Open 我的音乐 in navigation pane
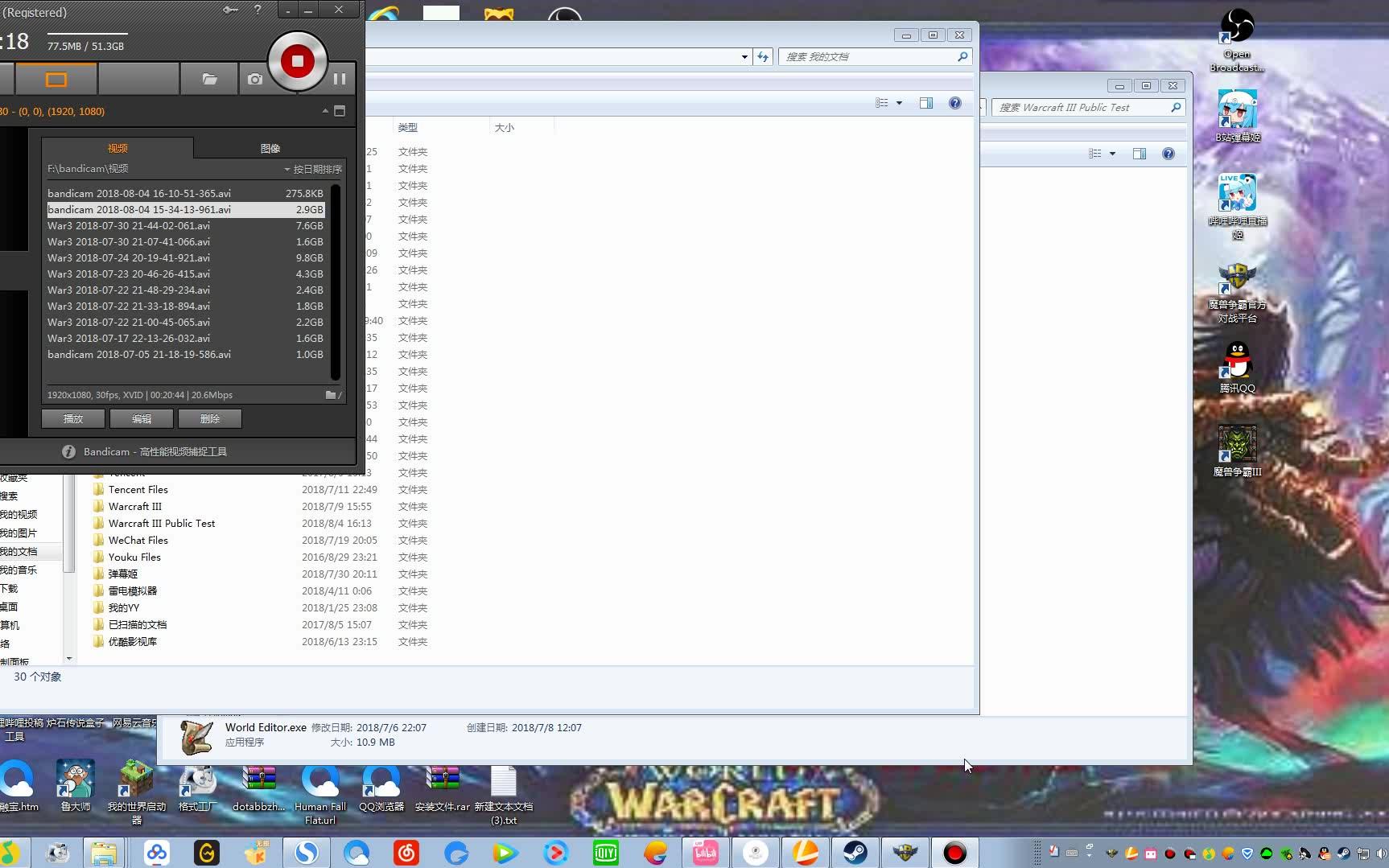1389x868 pixels. click(19, 570)
